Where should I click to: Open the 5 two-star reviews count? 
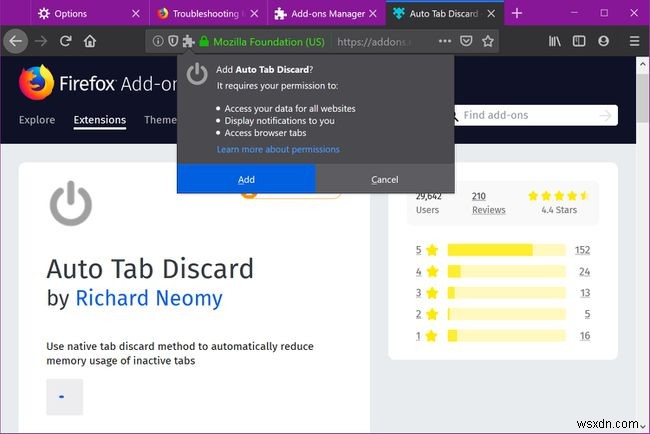[x=587, y=314]
